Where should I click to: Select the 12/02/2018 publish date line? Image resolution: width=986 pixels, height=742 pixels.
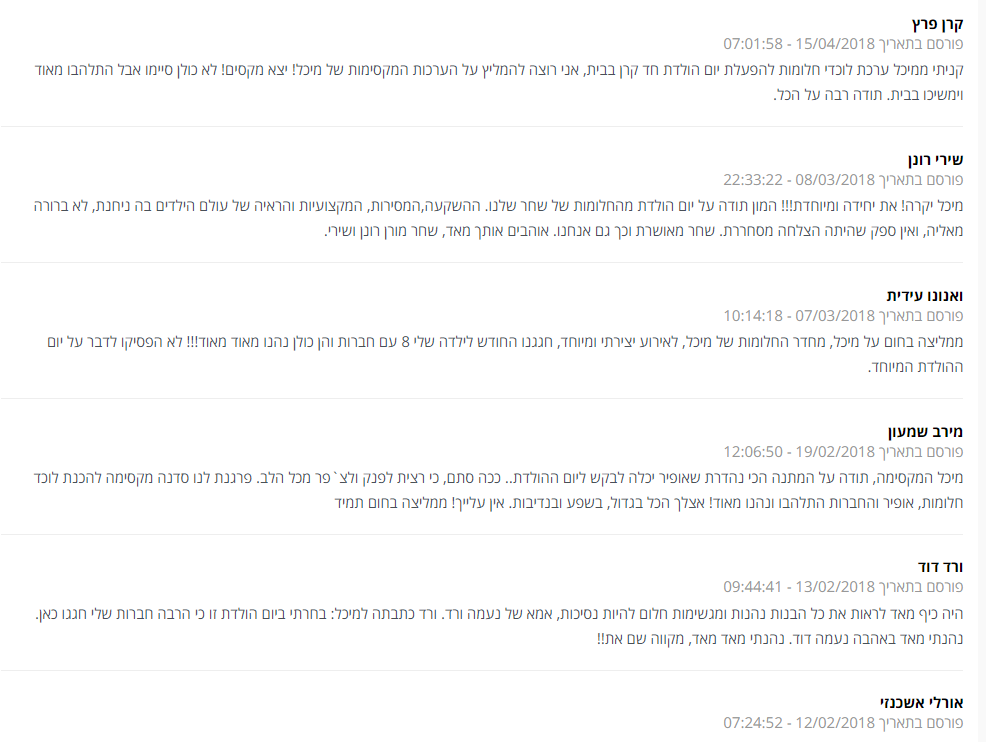(843, 723)
